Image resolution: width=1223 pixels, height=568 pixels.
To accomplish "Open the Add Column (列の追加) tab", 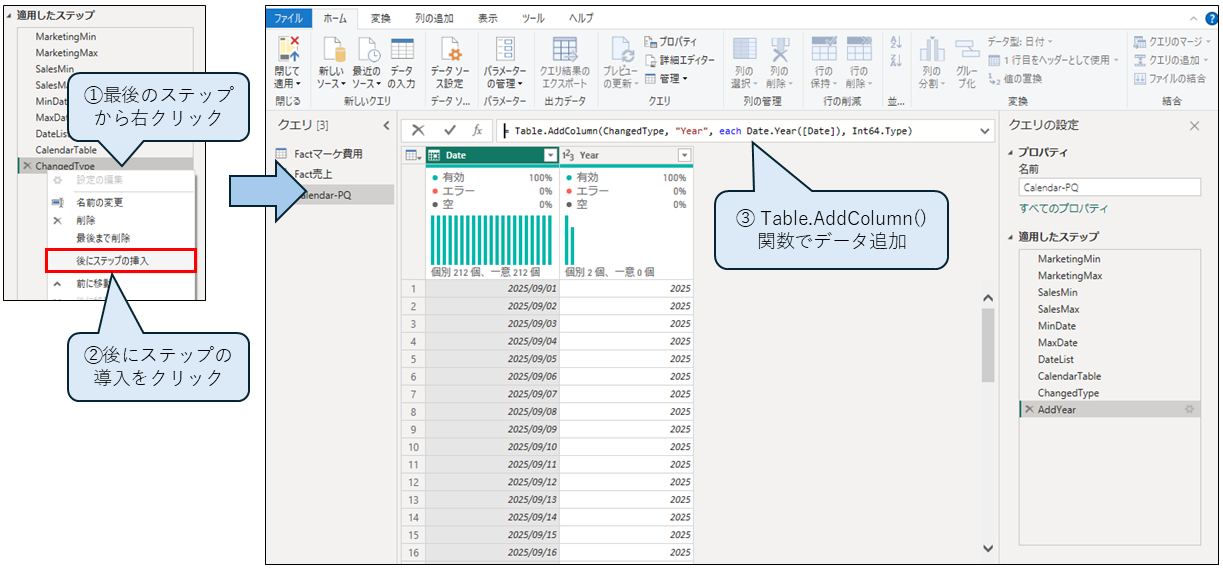I will [433, 18].
